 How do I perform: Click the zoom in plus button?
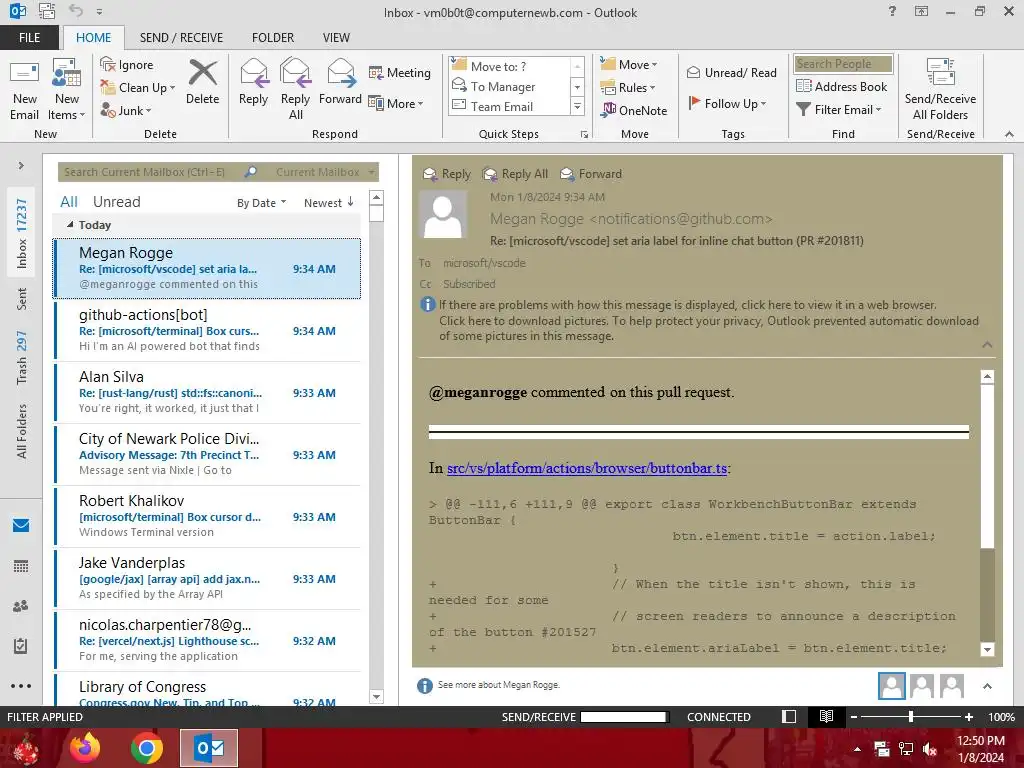click(969, 716)
